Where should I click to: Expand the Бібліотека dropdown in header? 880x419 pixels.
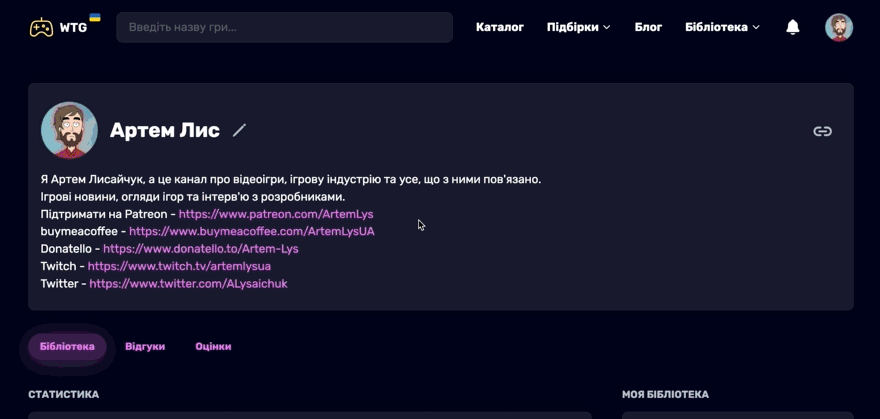tap(722, 27)
